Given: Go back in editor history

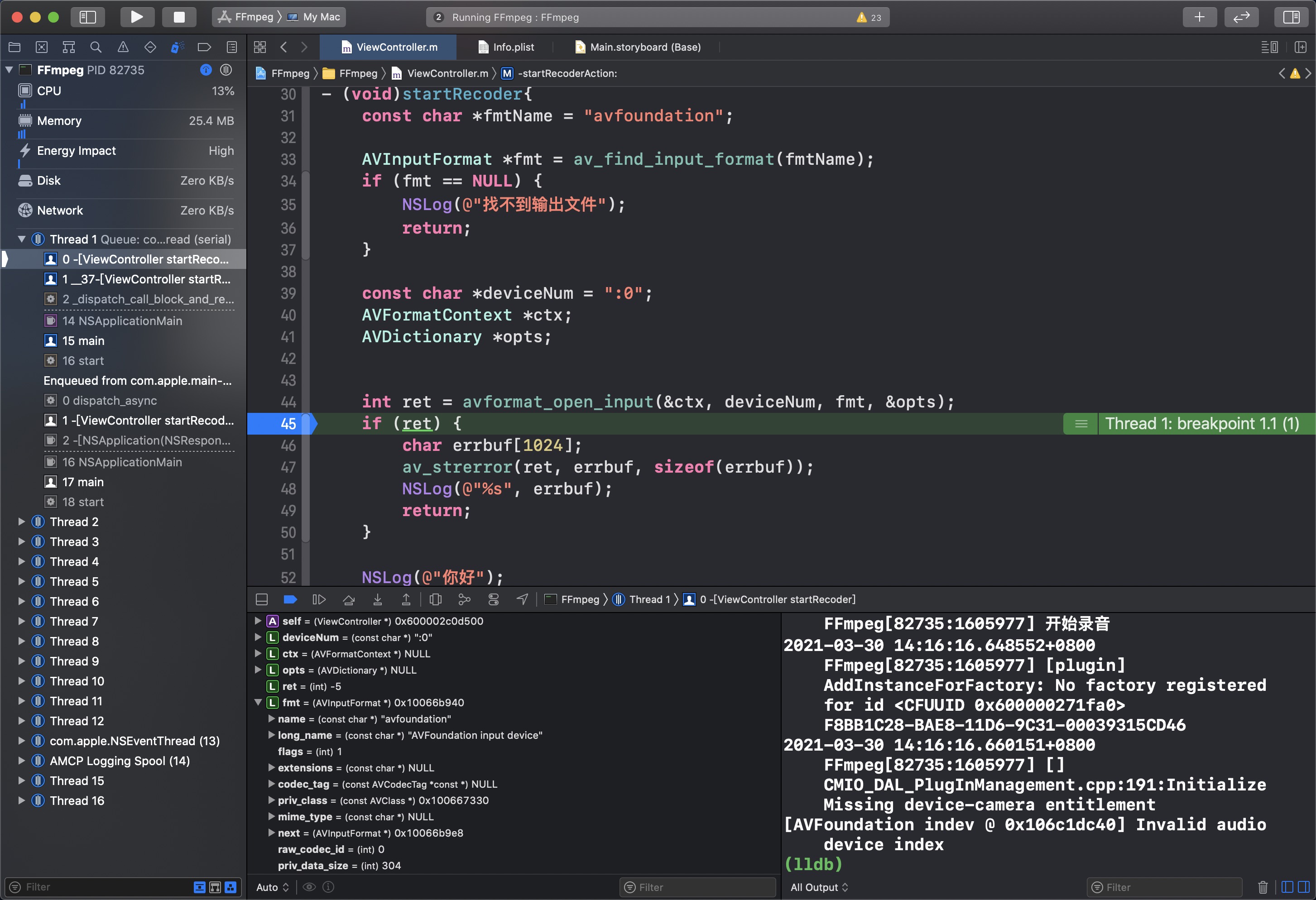Looking at the screenshot, I should point(283,47).
